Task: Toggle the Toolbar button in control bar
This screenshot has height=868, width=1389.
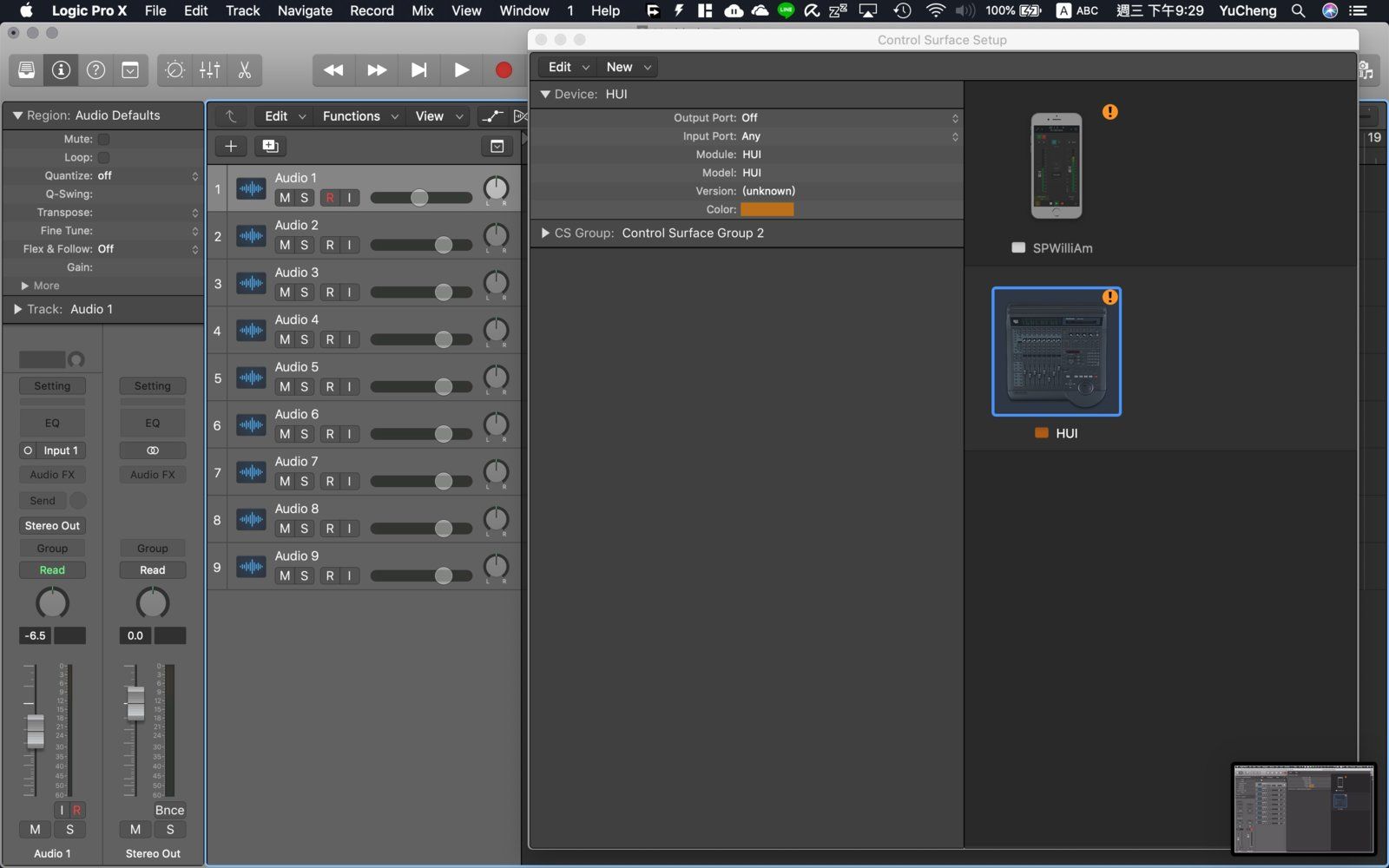Action: point(130,70)
